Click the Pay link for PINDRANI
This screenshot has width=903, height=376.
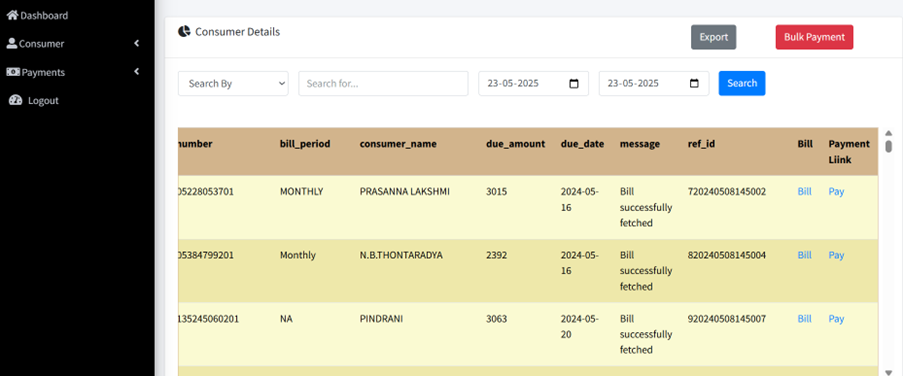[836, 318]
